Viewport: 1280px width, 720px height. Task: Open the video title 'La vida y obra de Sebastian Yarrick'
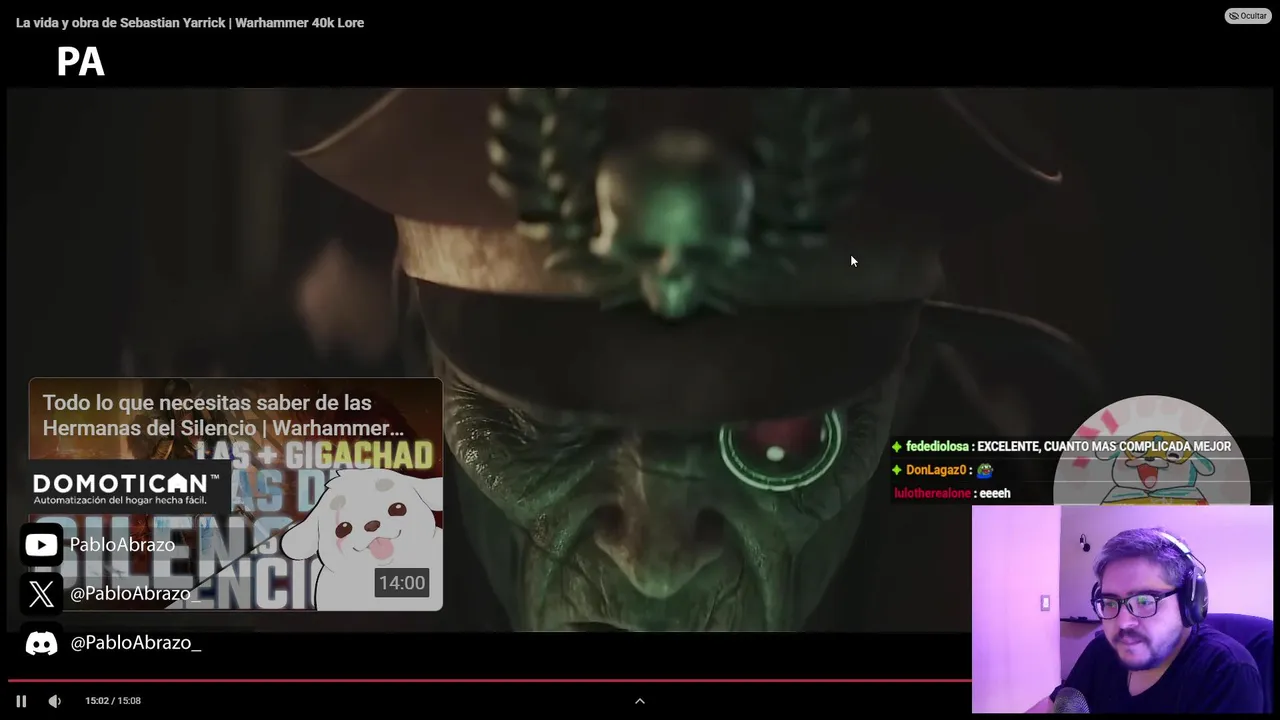point(190,23)
